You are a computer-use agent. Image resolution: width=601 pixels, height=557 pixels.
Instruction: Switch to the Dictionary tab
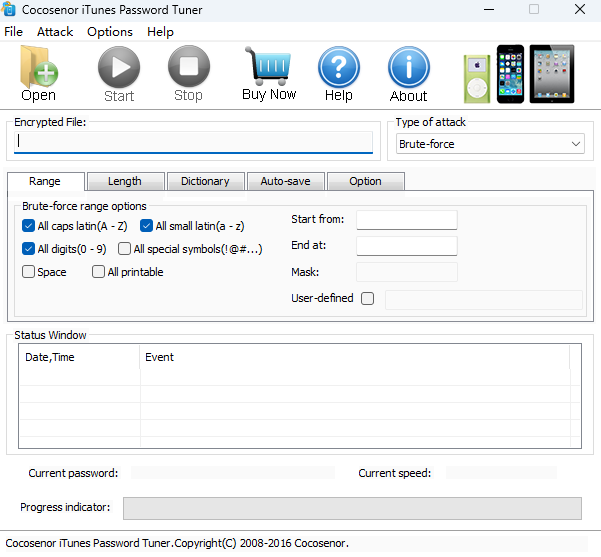click(x=205, y=181)
